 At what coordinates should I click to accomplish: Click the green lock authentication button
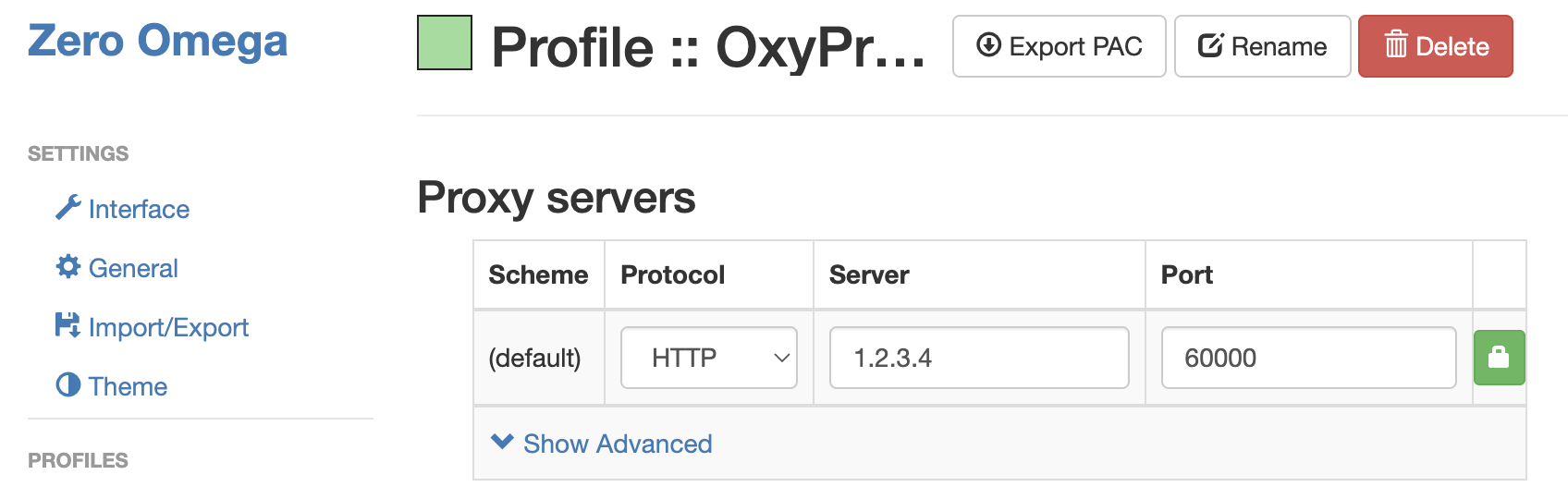tap(1498, 358)
